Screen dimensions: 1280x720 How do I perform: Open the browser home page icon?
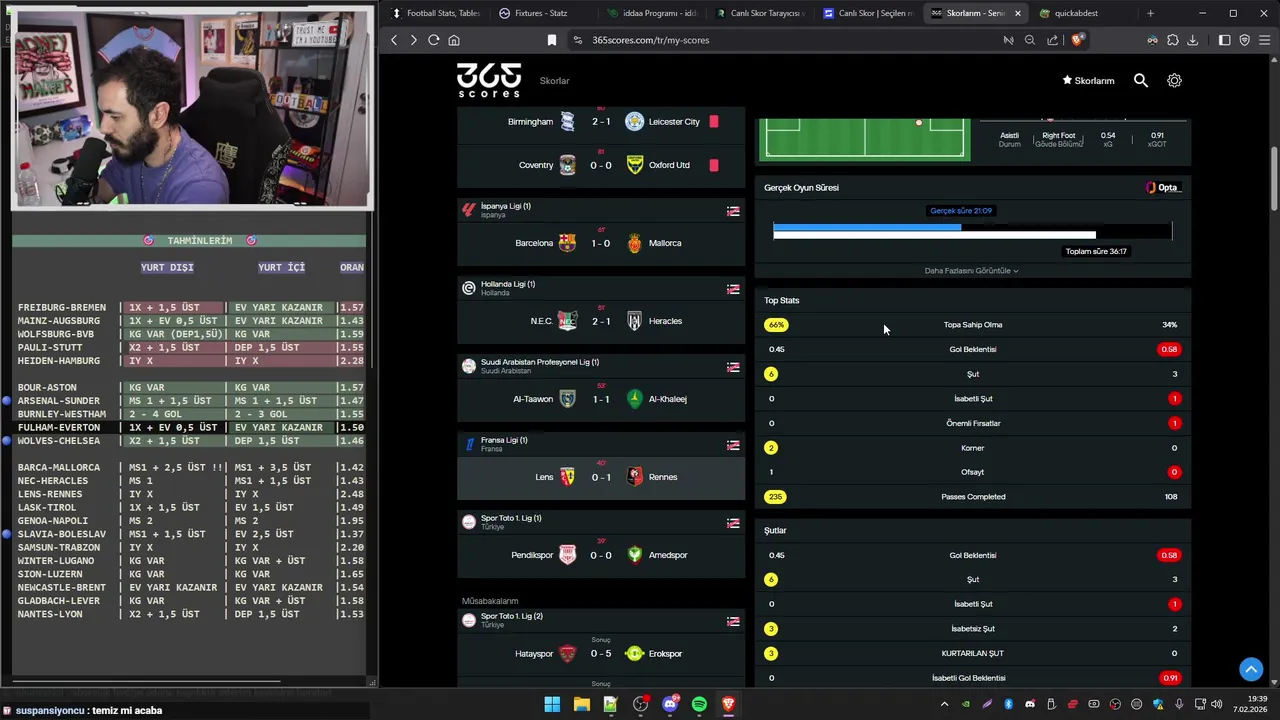click(454, 40)
